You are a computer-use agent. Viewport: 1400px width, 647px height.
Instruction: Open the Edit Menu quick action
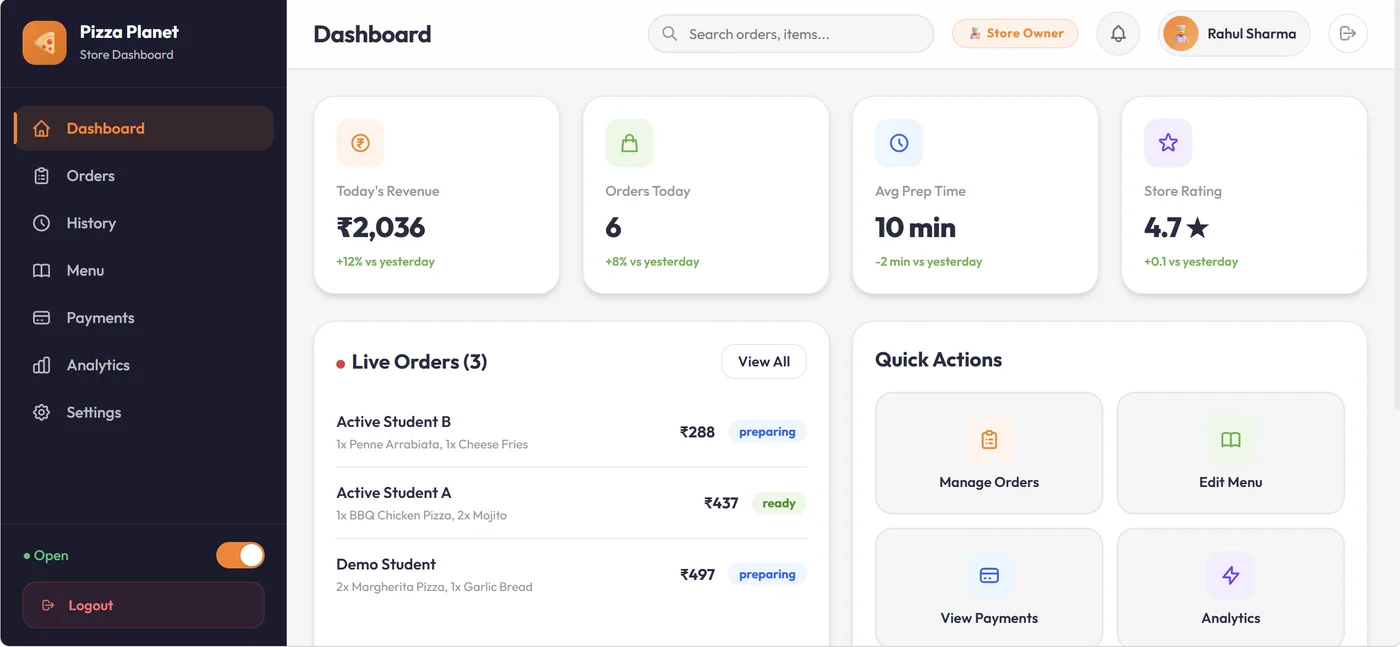point(1231,453)
